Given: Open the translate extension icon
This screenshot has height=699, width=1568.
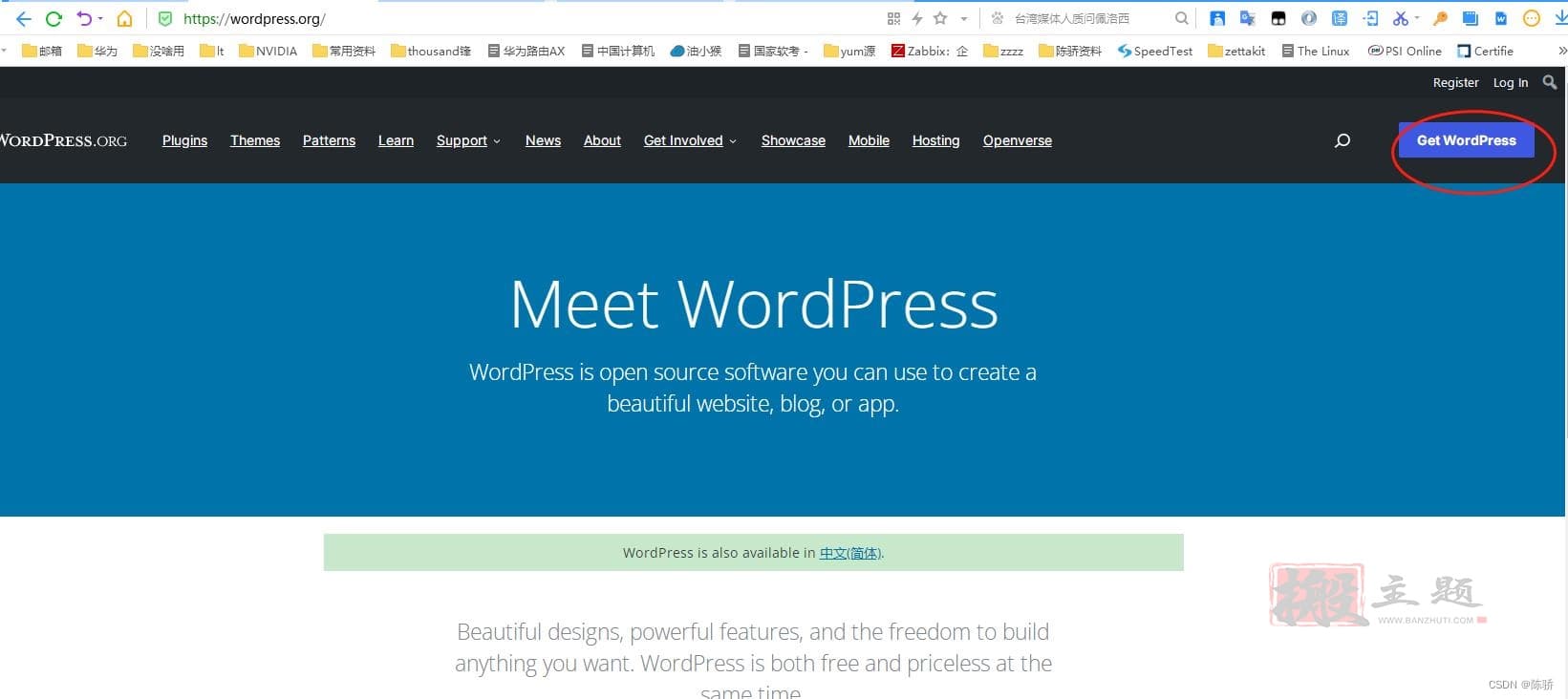Looking at the screenshot, I should click(1248, 18).
